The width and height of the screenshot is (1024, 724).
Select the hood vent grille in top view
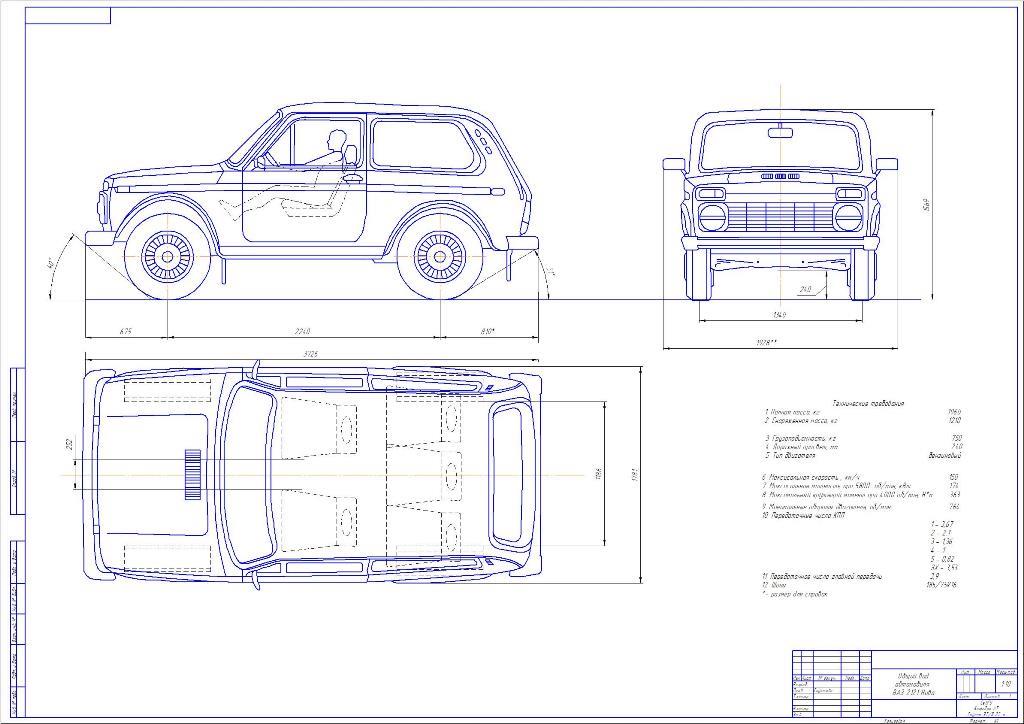pos(193,474)
